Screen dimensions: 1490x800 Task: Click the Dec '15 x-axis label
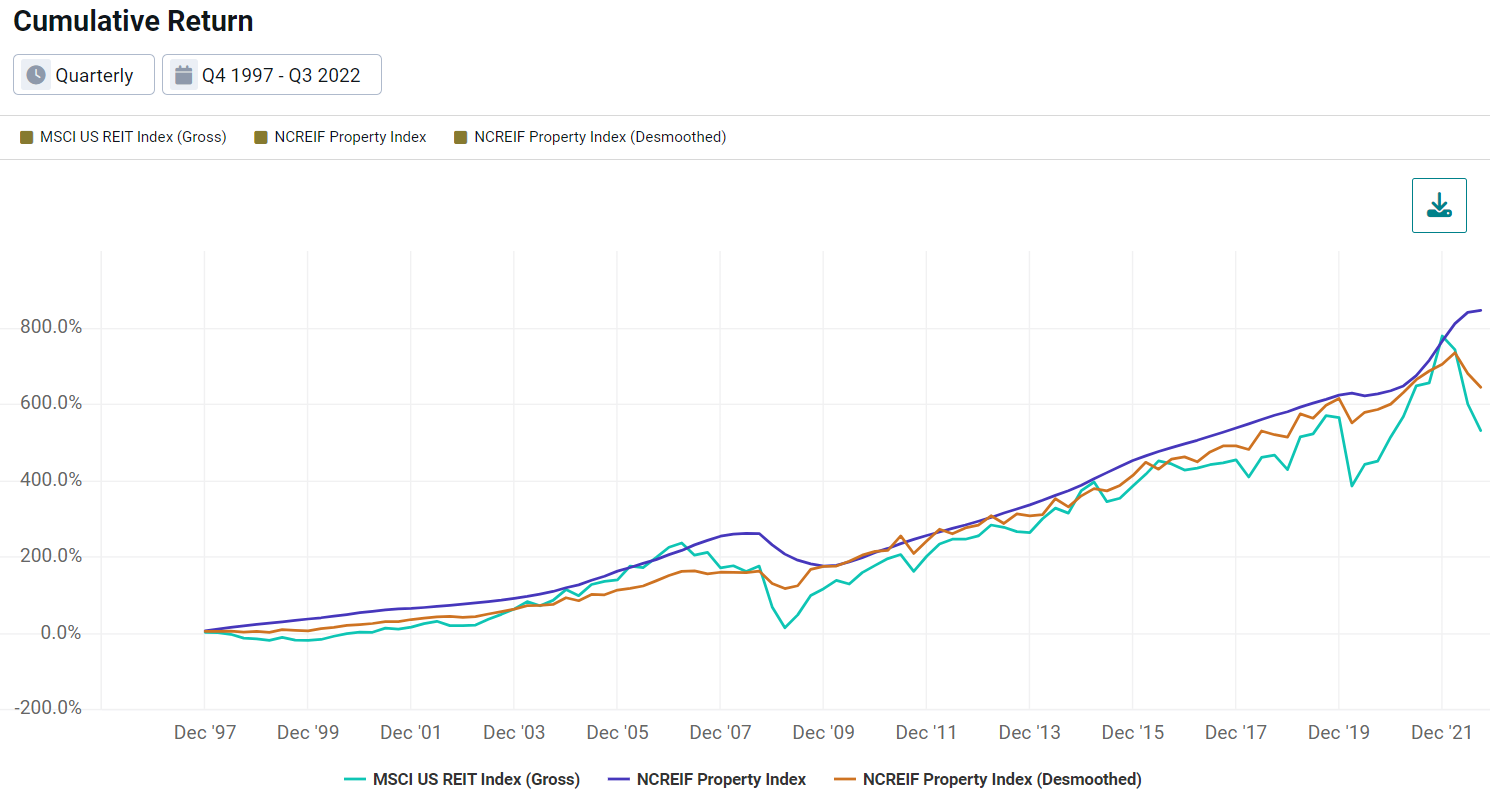(1133, 733)
